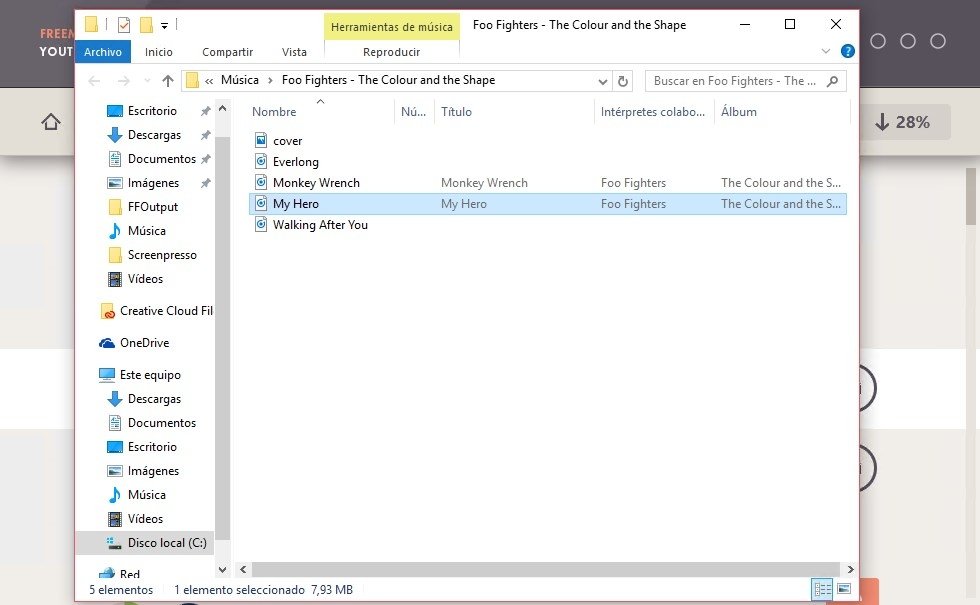Select the My Hero file name
The width and height of the screenshot is (980, 605).
click(296, 204)
